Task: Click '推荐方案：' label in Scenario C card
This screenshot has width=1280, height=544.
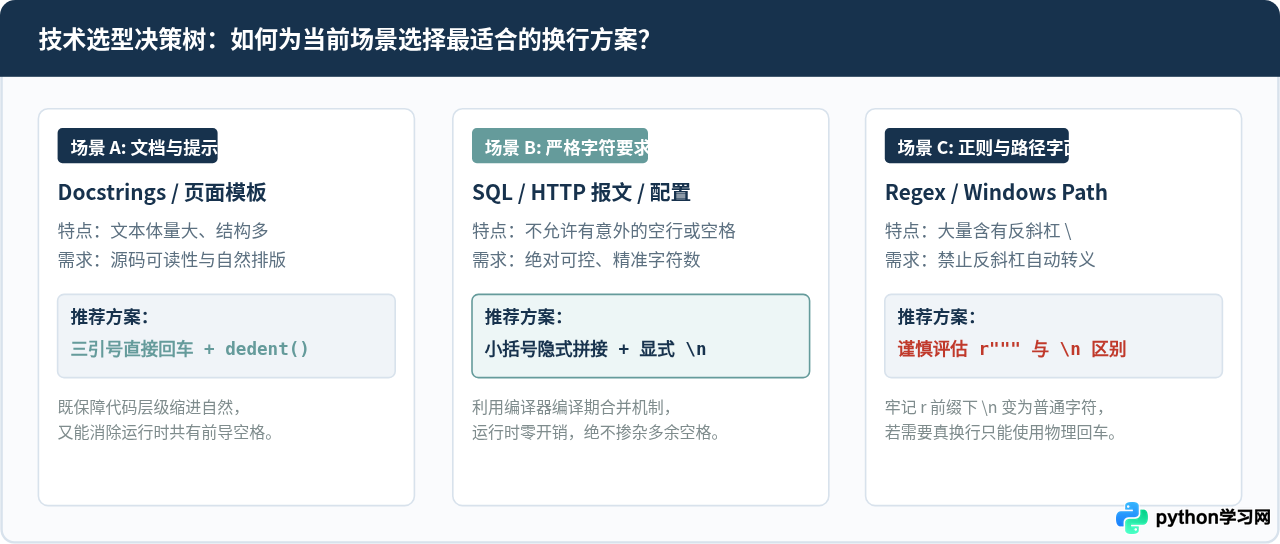Action: click(936, 317)
